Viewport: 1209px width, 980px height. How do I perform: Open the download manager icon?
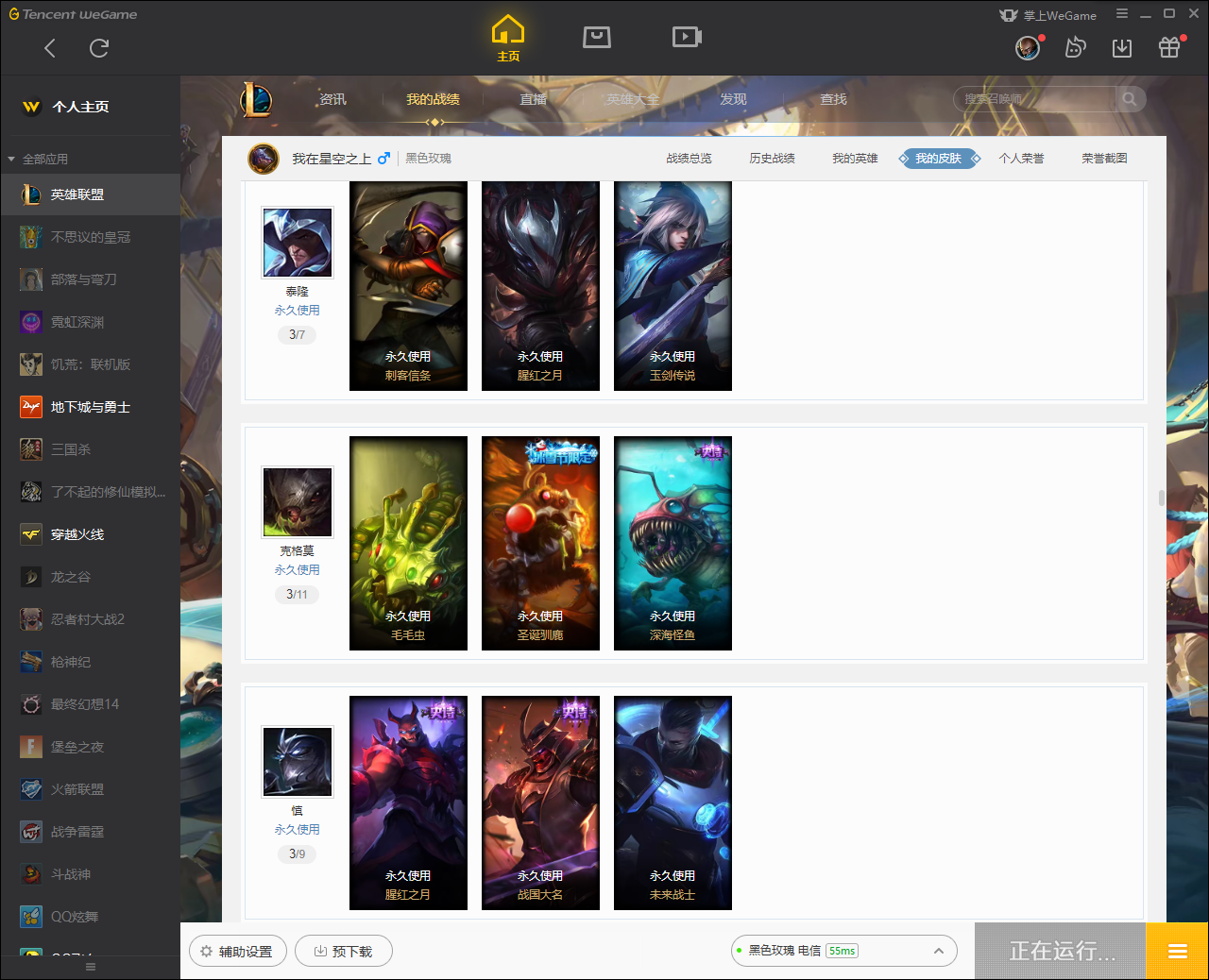tap(1122, 48)
